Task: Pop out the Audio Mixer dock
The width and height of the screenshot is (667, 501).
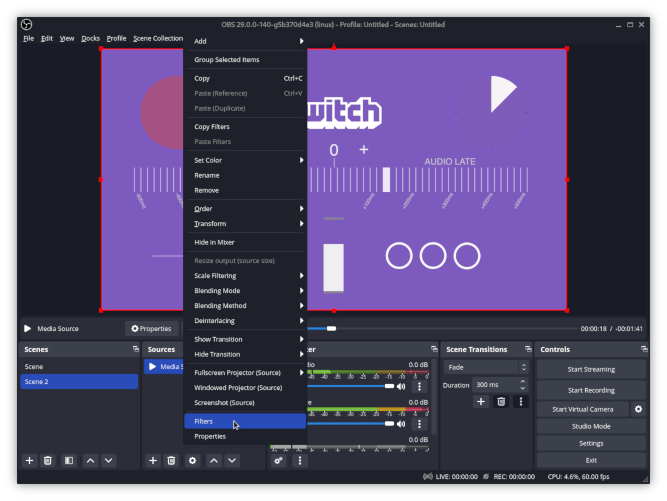Action: point(434,349)
